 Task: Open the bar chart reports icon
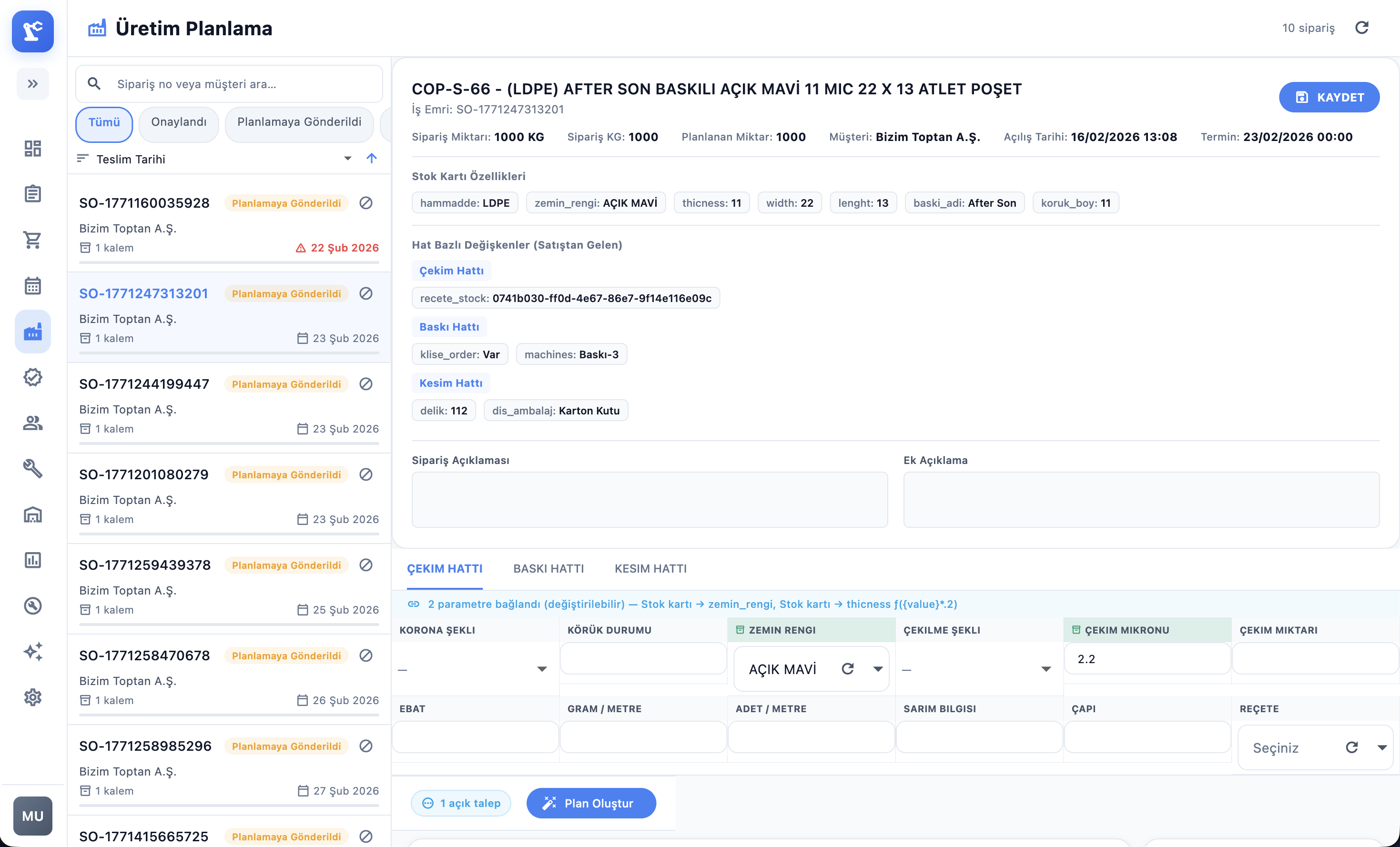pos(32,560)
